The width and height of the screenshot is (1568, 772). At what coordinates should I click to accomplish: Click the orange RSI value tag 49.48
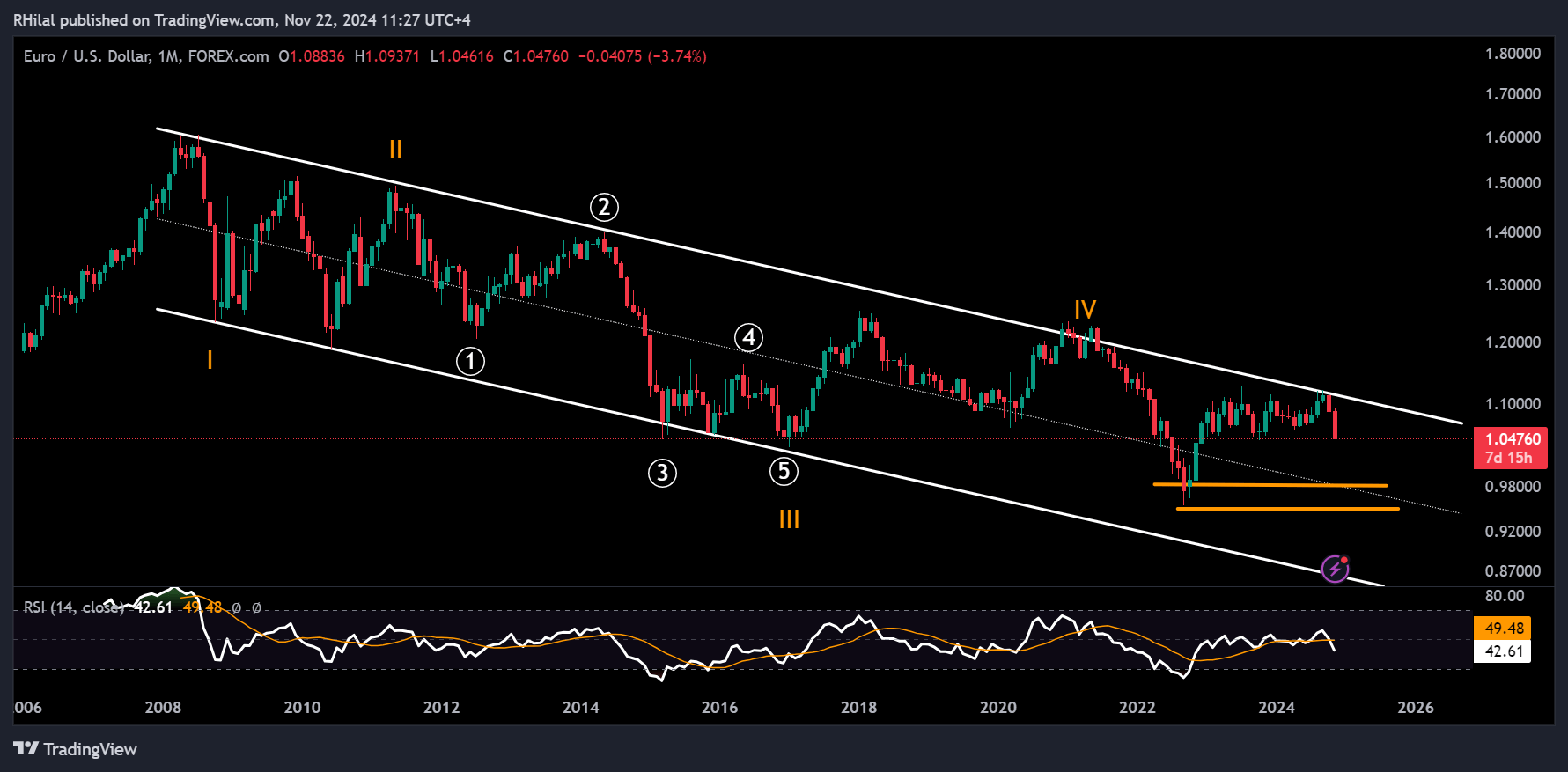tap(1504, 628)
